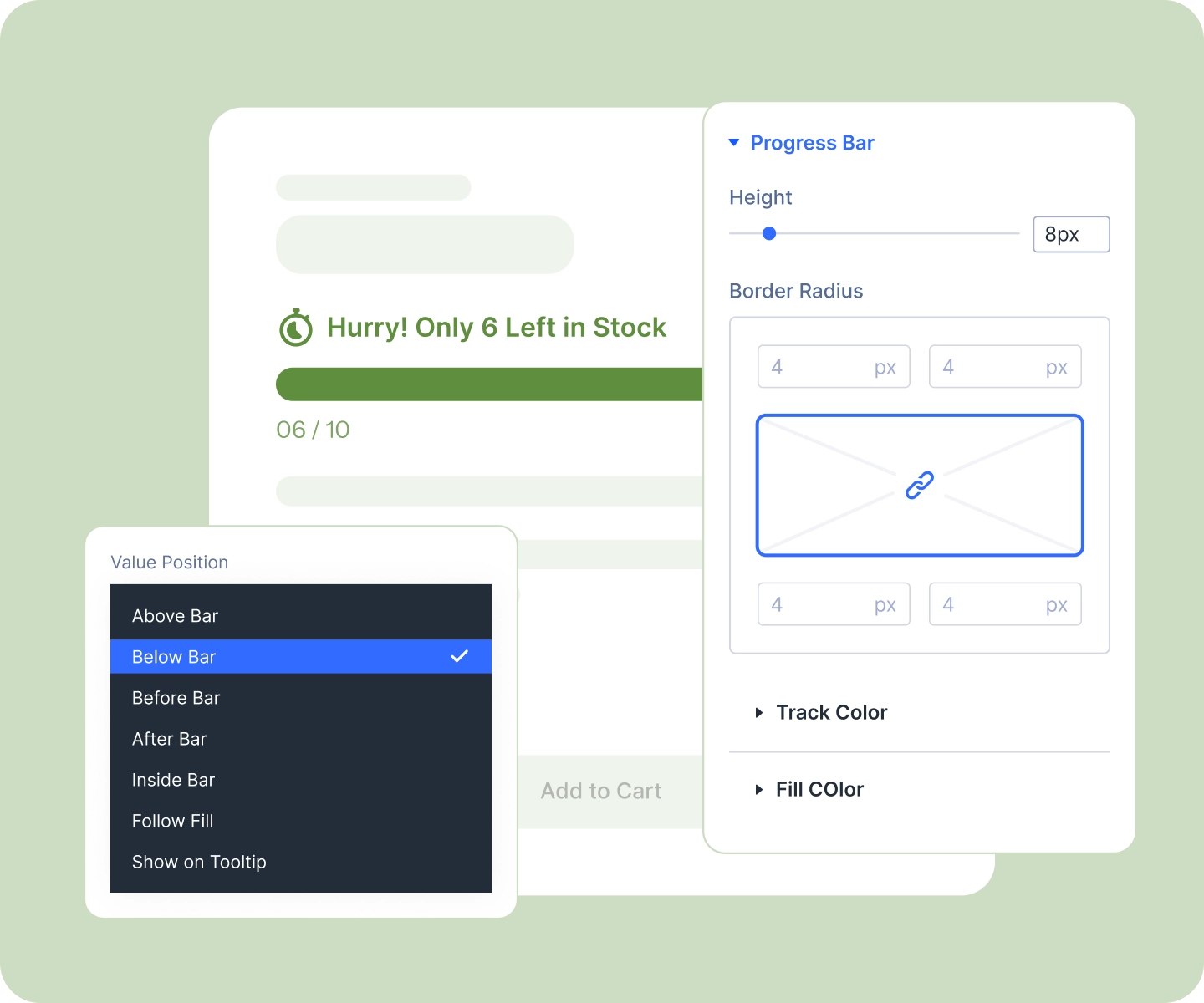Click the Add to Cart button

[610, 792]
